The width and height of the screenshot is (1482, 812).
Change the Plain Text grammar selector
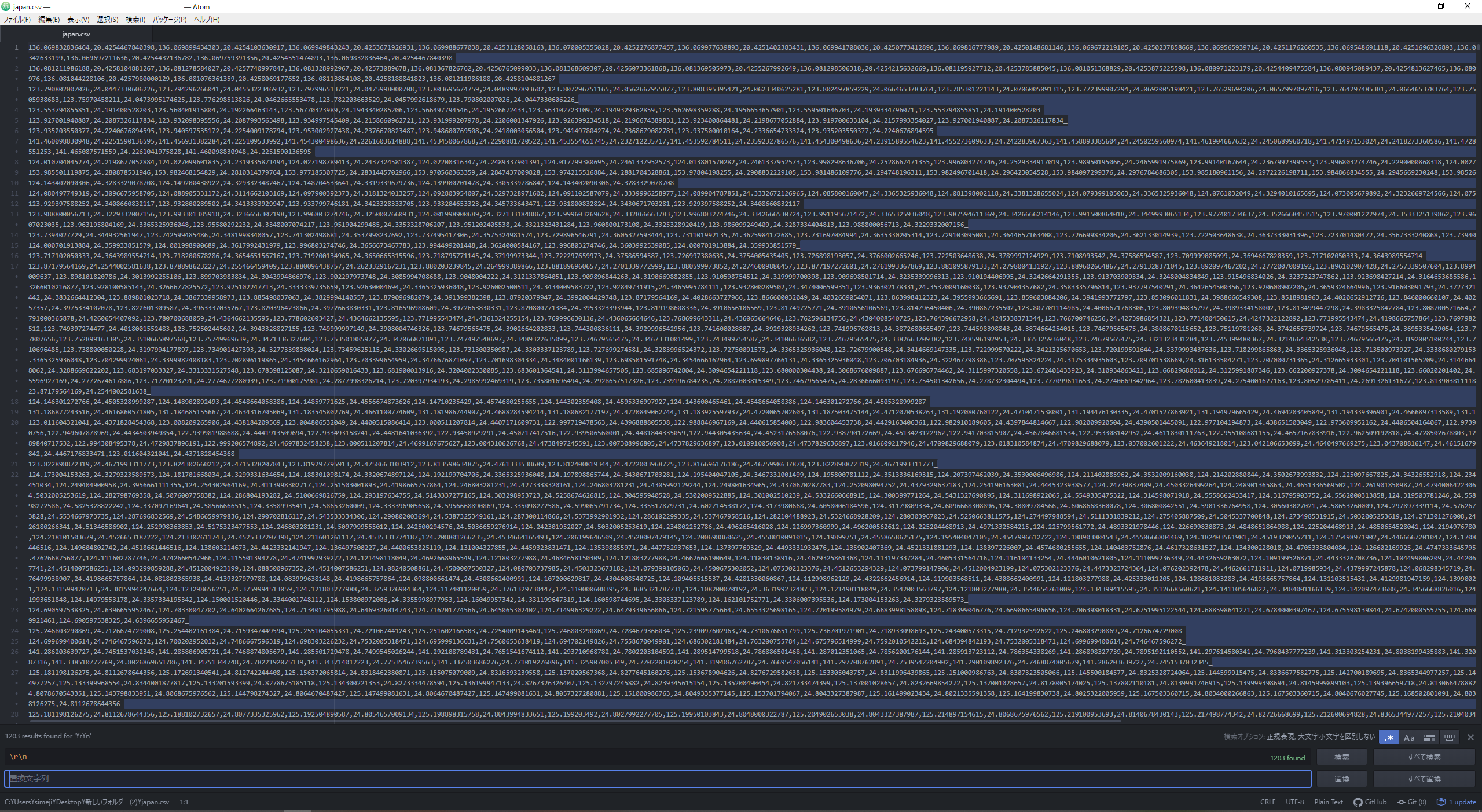pos(1328,802)
